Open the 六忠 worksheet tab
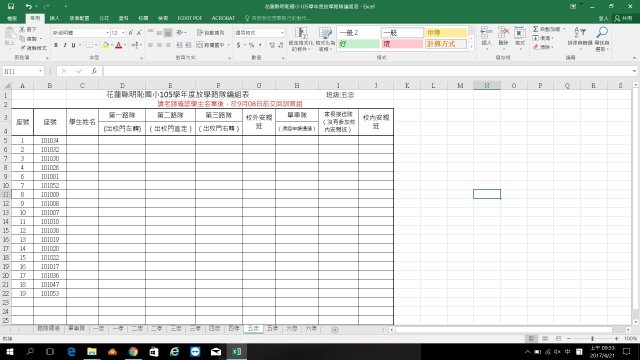Screen dimensions: 640x360 292,329
